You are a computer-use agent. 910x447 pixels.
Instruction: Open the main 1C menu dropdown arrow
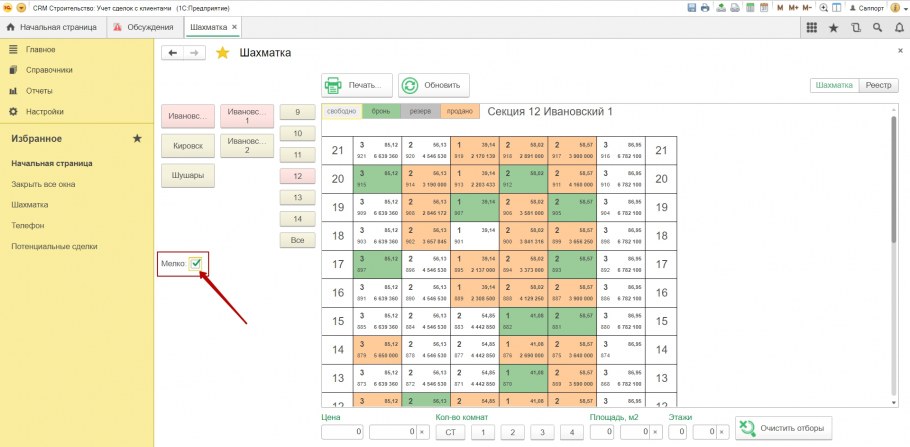pyautogui.click(x=22, y=8)
